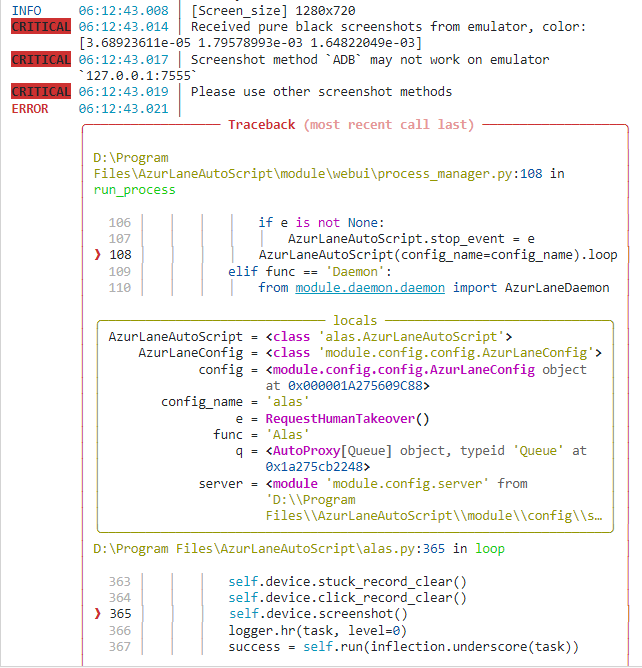Image resolution: width=642 pixels, height=668 pixels.
Task: Click 'Screenshot method `ADB` may not work' message
Action: (370, 60)
